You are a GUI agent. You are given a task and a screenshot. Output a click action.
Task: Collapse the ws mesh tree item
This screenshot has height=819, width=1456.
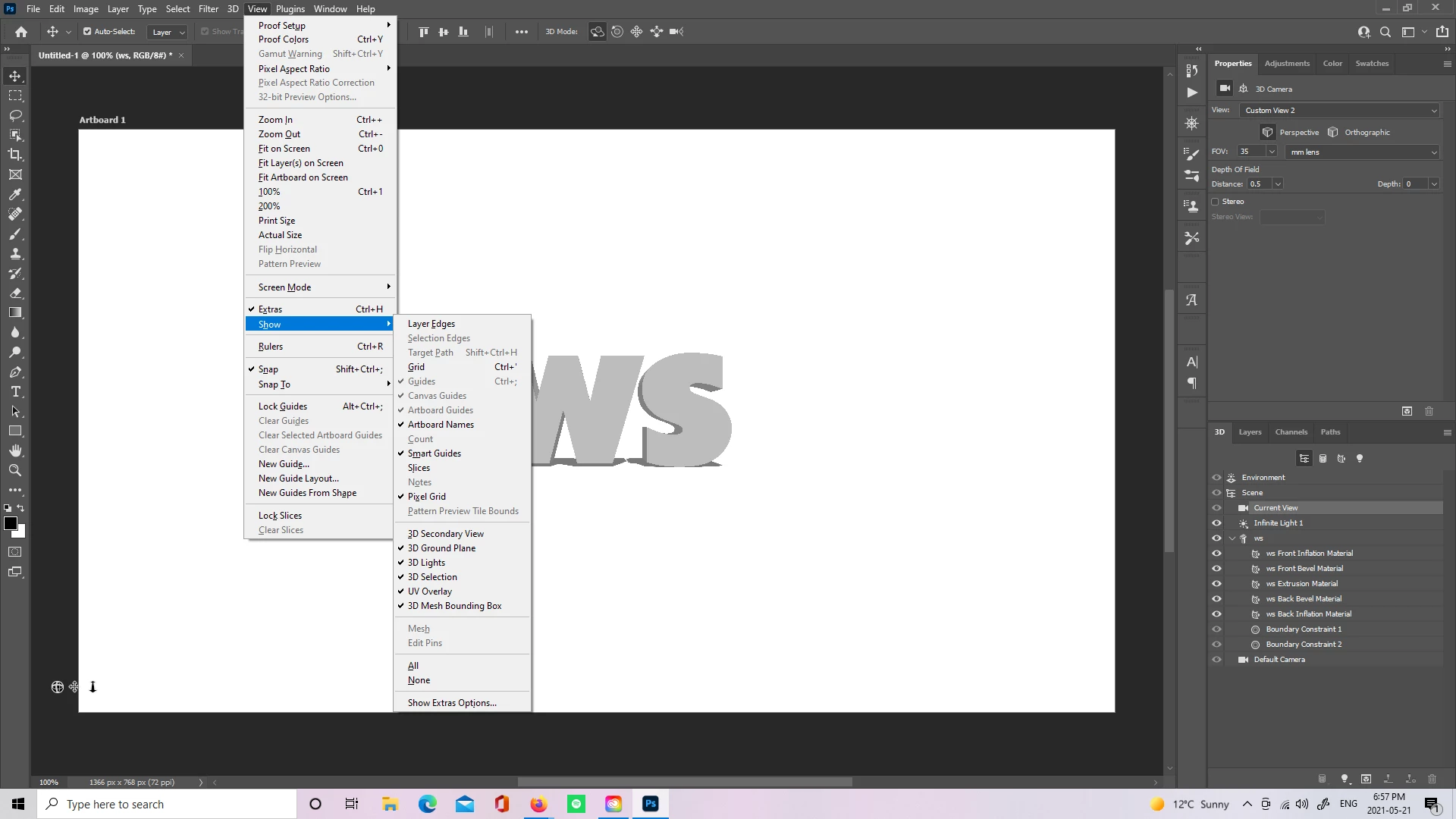pos(1232,538)
